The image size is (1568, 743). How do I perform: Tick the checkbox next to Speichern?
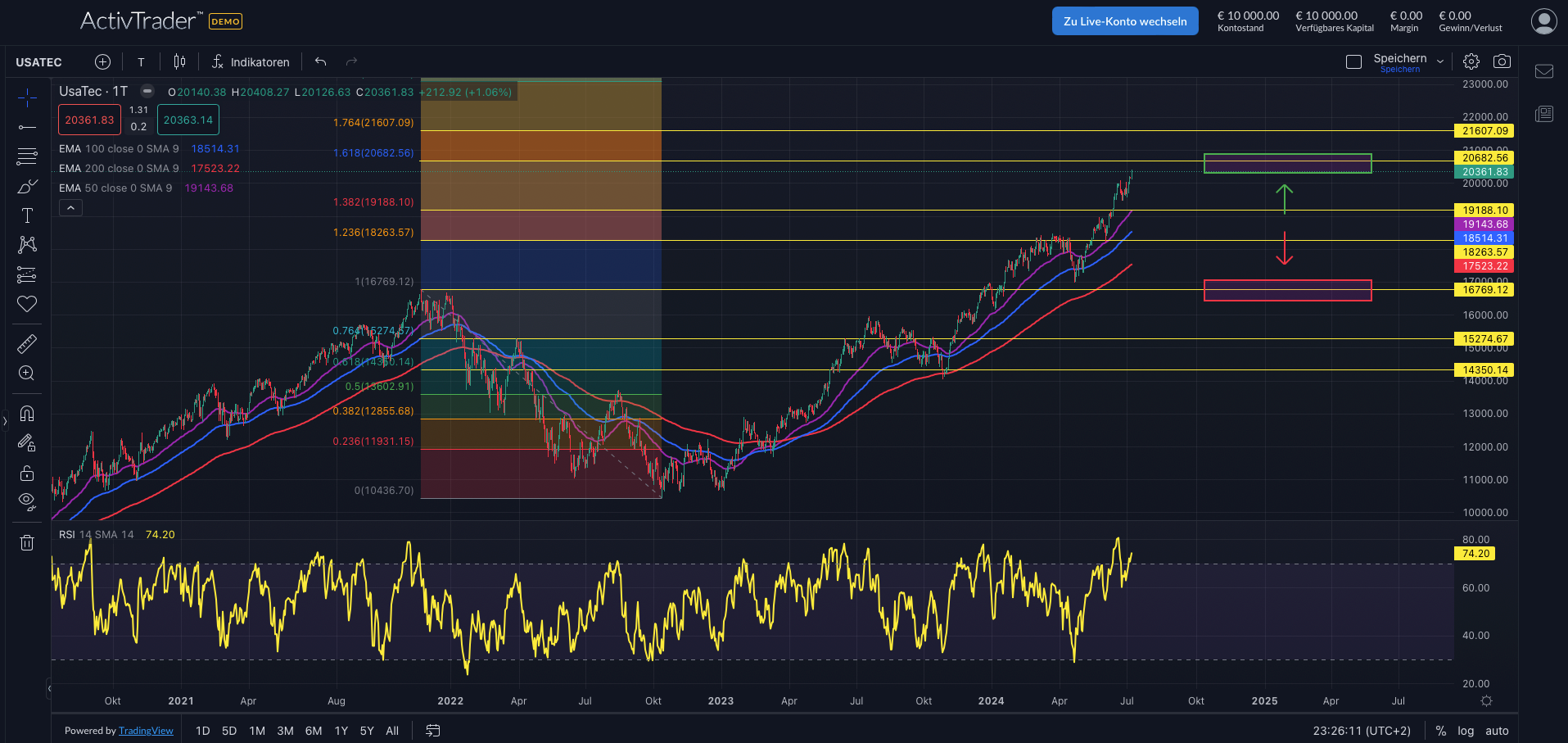[1353, 61]
